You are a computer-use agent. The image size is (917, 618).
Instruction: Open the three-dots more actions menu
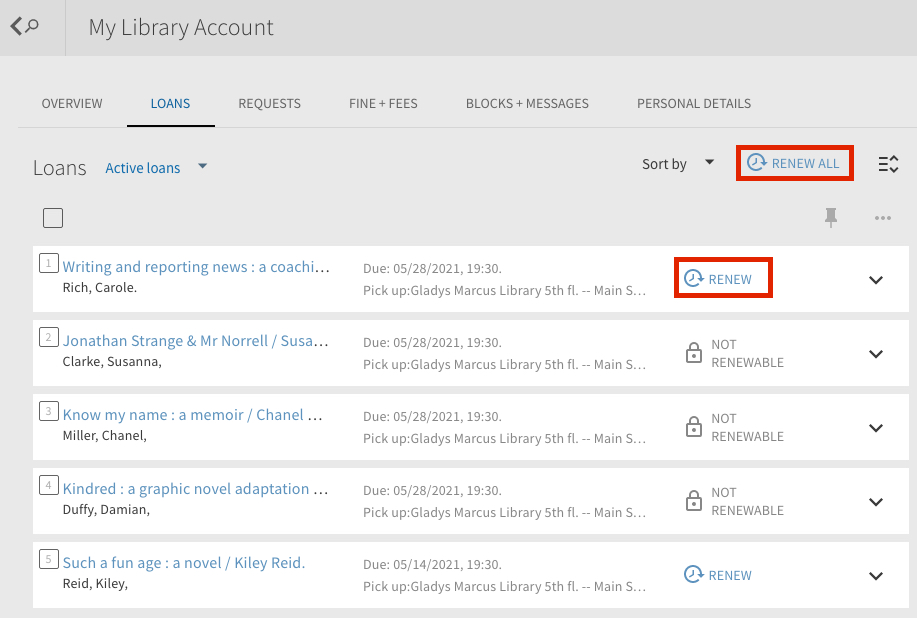[882, 218]
